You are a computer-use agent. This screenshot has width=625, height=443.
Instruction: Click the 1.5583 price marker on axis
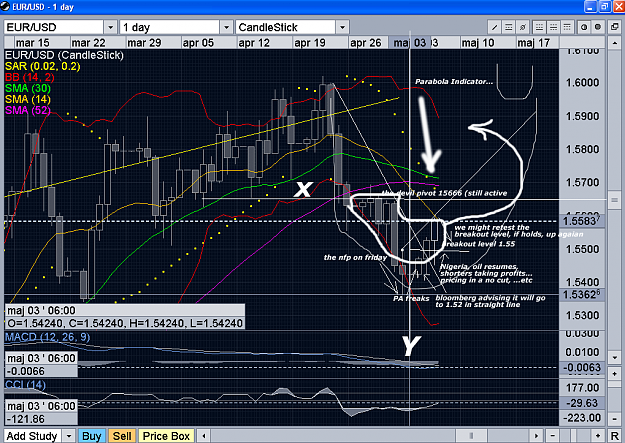pyautogui.click(x=582, y=221)
